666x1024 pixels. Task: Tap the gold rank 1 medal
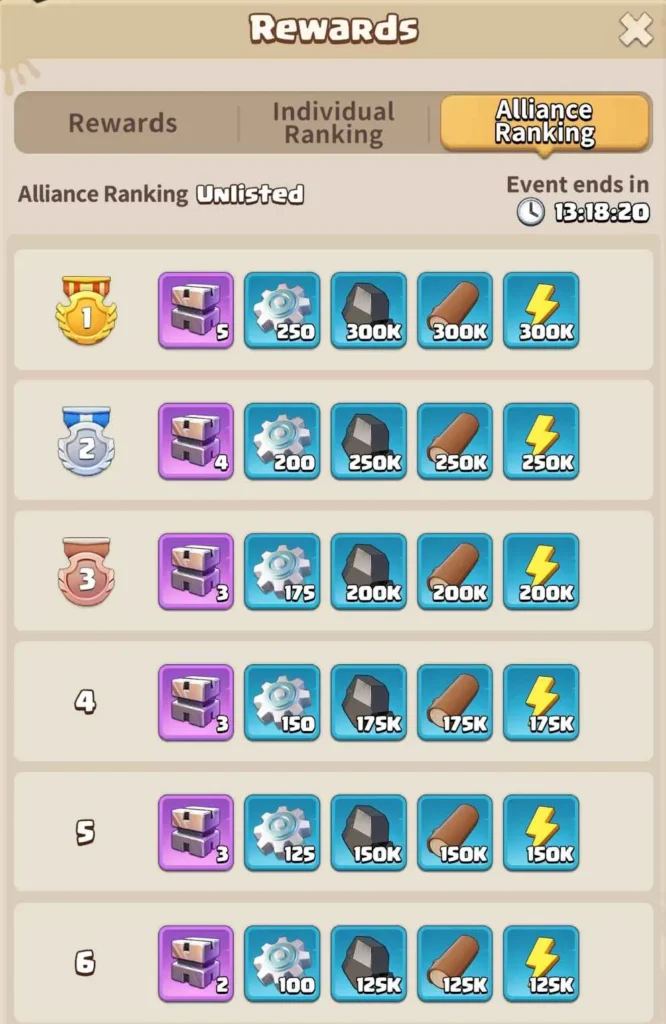pos(86,310)
